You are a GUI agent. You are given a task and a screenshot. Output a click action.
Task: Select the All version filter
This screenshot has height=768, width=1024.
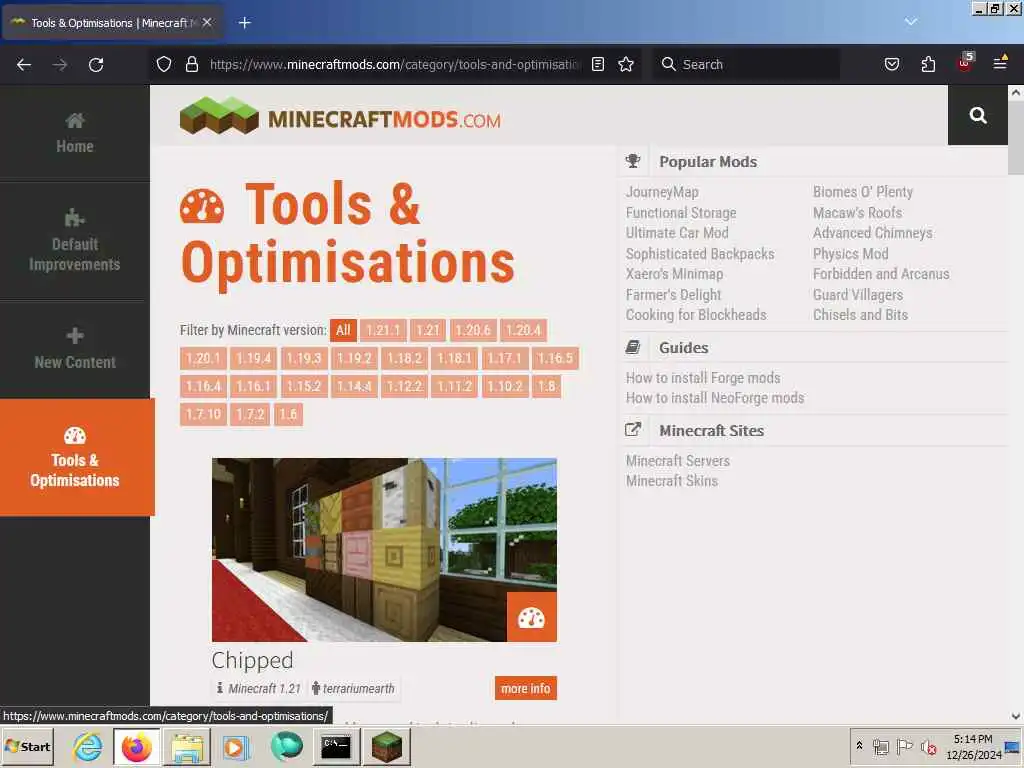[344, 330]
